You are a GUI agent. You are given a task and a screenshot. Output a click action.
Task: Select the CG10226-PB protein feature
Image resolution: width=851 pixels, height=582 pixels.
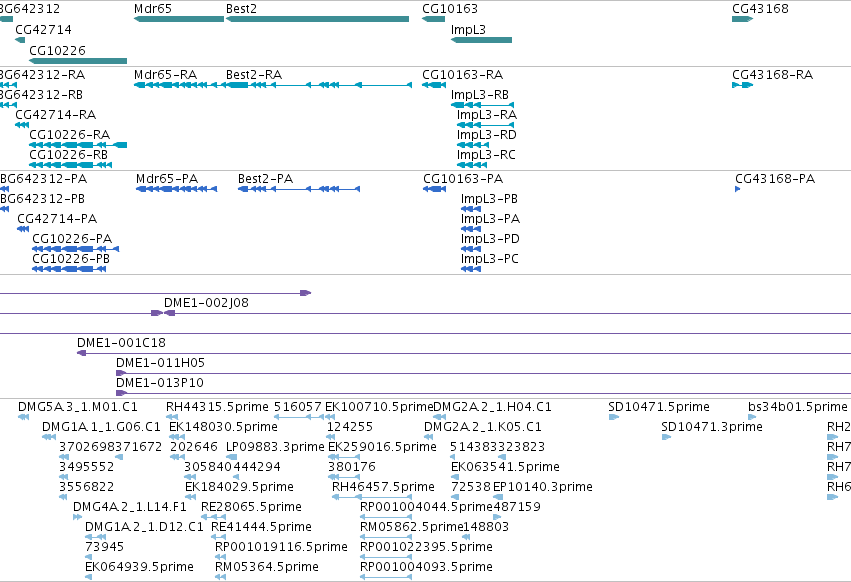point(69,269)
